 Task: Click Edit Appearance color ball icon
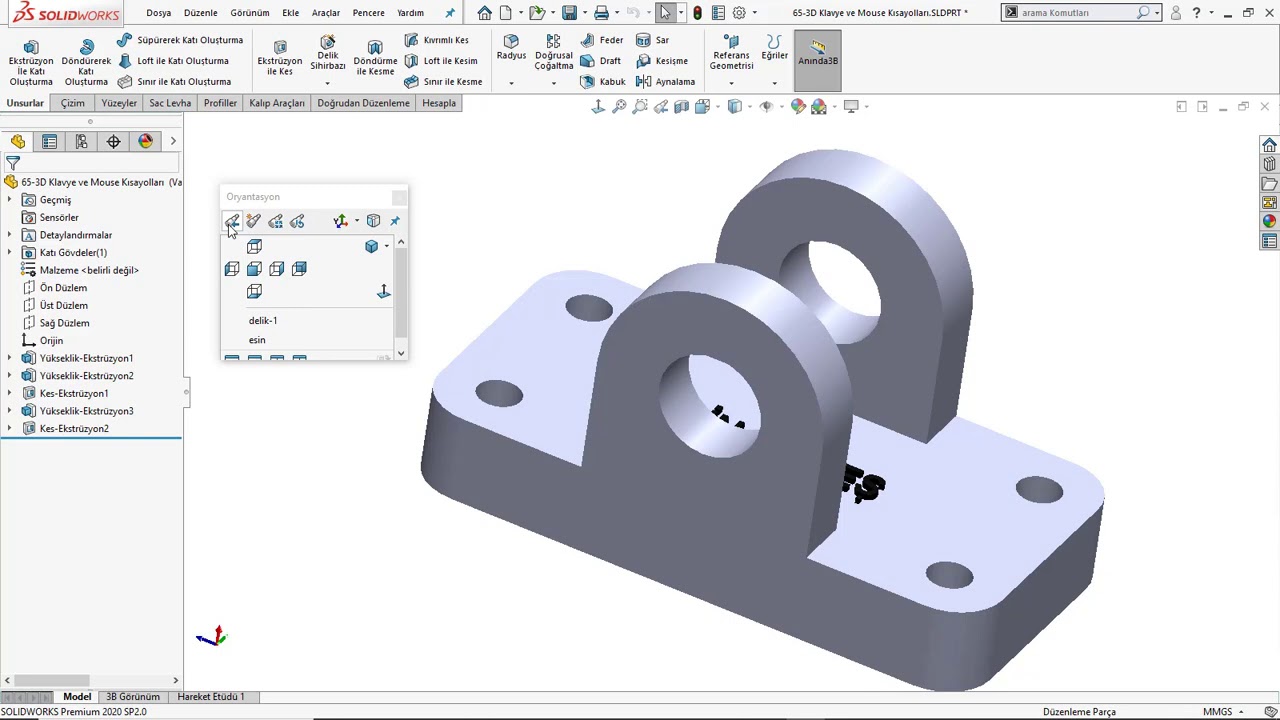tap(798, 106)
